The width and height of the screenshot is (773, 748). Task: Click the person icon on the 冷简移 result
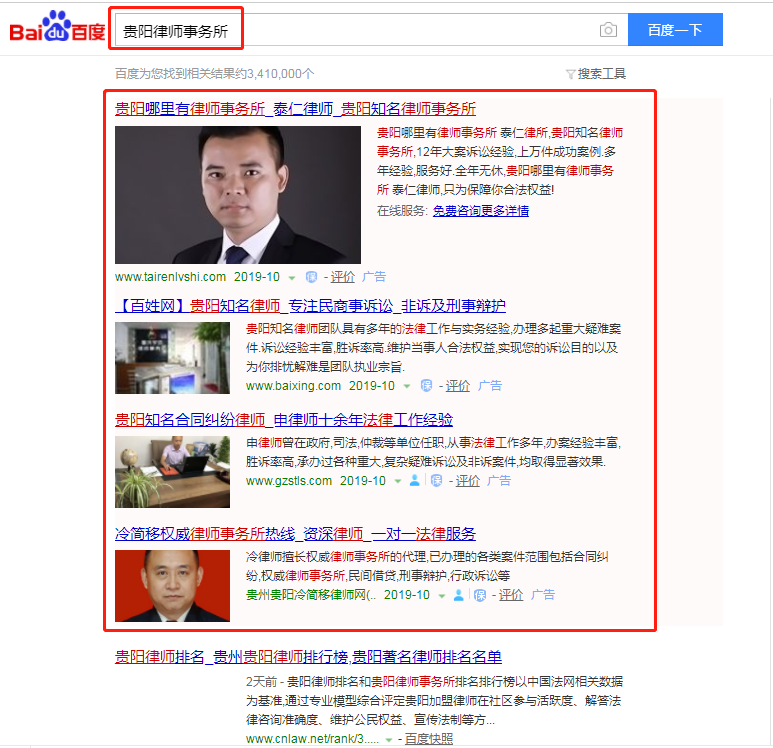click(x=459, y=595)
